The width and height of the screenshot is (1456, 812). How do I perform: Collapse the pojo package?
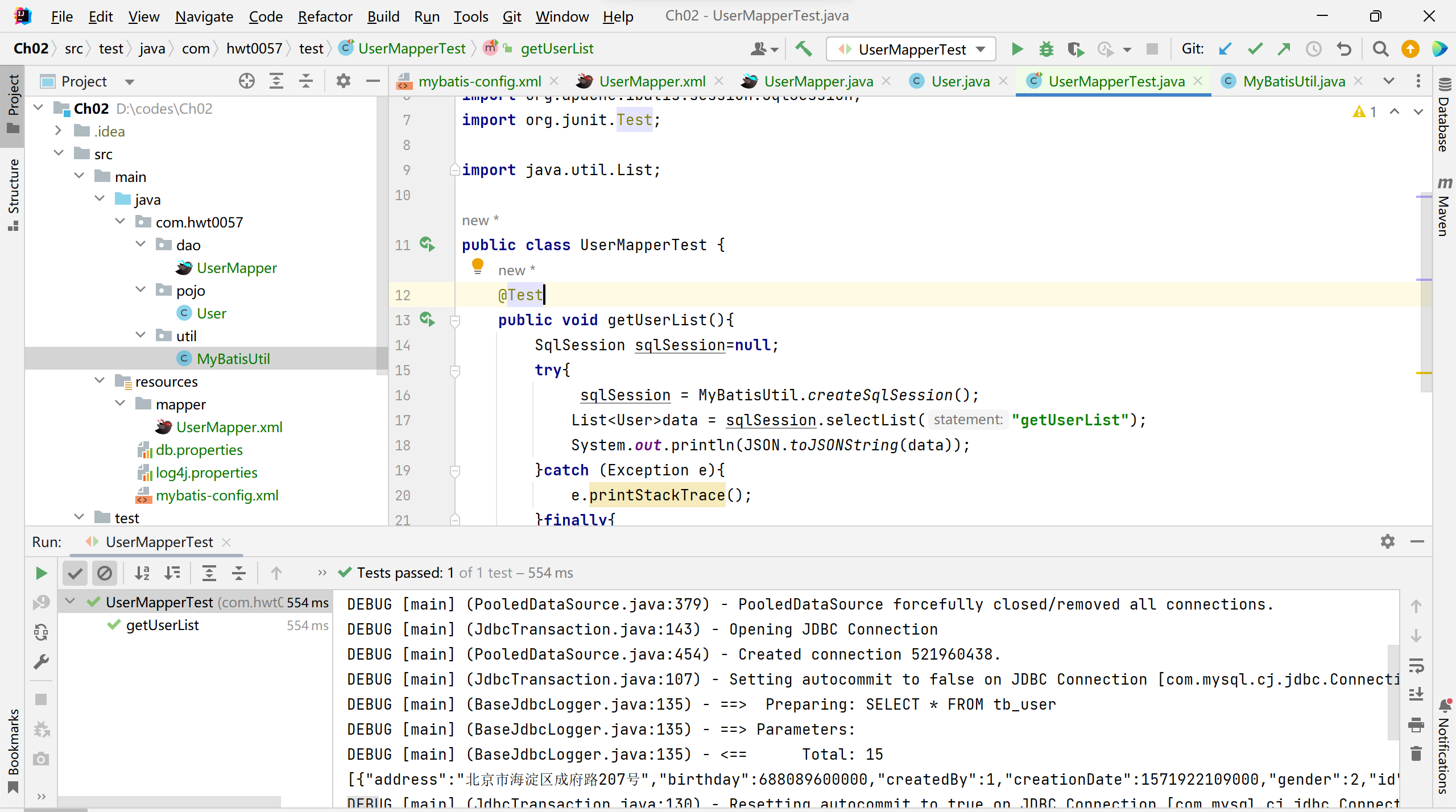tap(140, 290)
